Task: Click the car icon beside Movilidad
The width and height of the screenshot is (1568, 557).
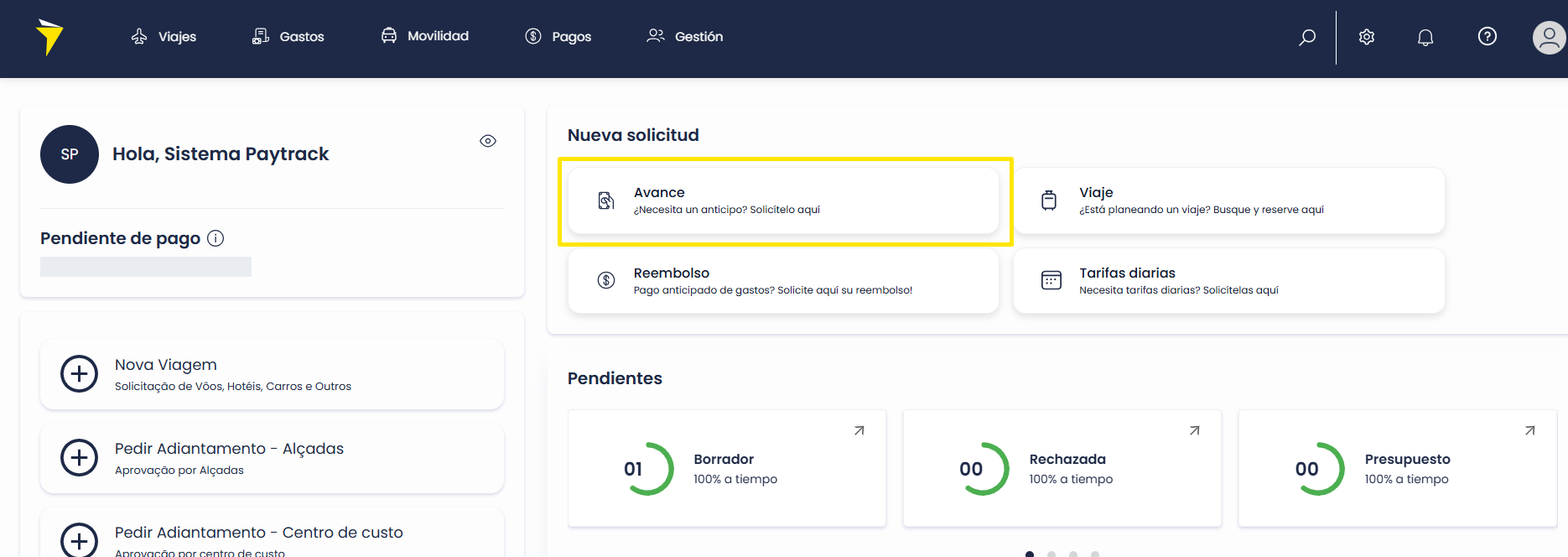Action: pyautogui.click(x=389, y=35)
